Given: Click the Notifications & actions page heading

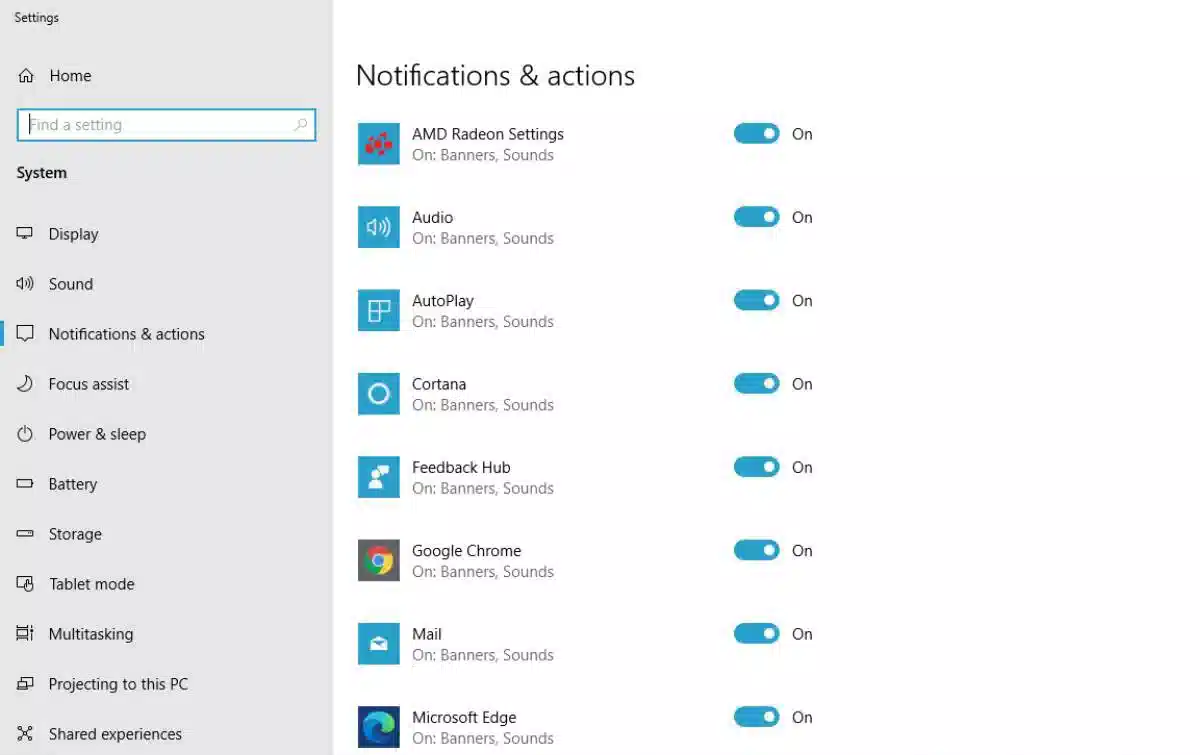Looking at the screenshot, I should tap(495, 76).
